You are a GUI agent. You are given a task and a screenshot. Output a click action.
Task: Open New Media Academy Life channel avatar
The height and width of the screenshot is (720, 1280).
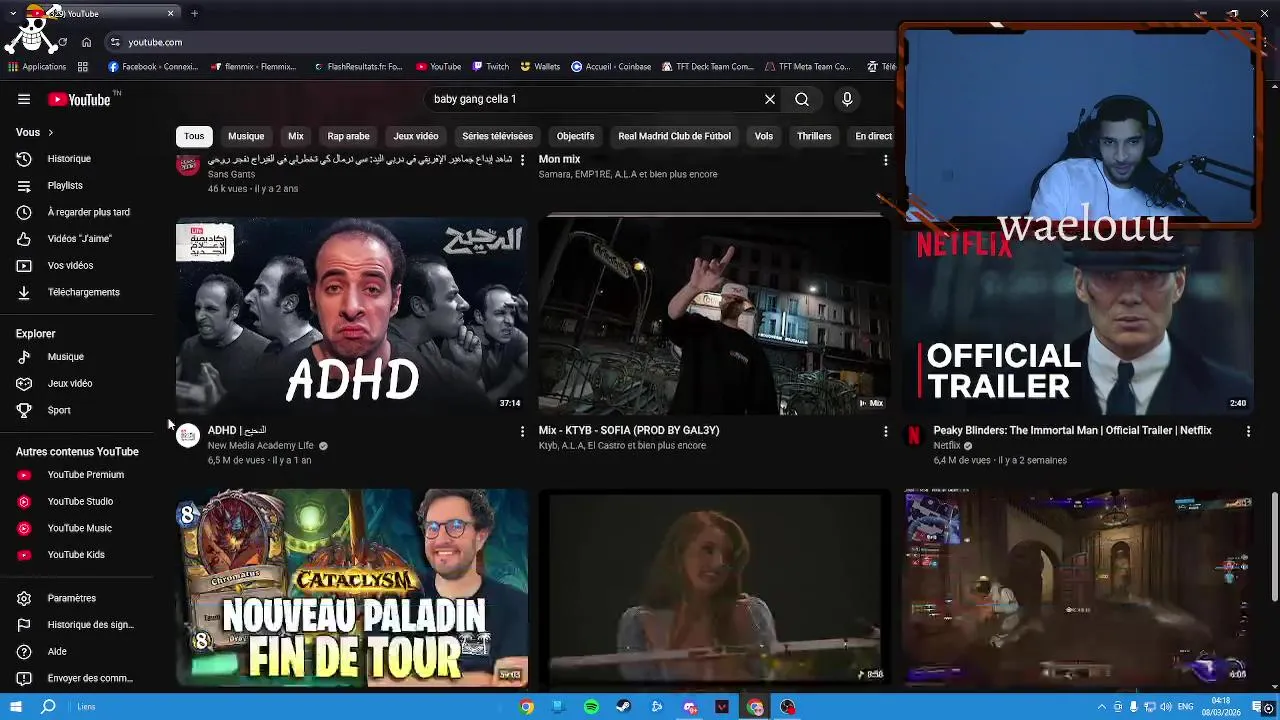pos(188,435)
